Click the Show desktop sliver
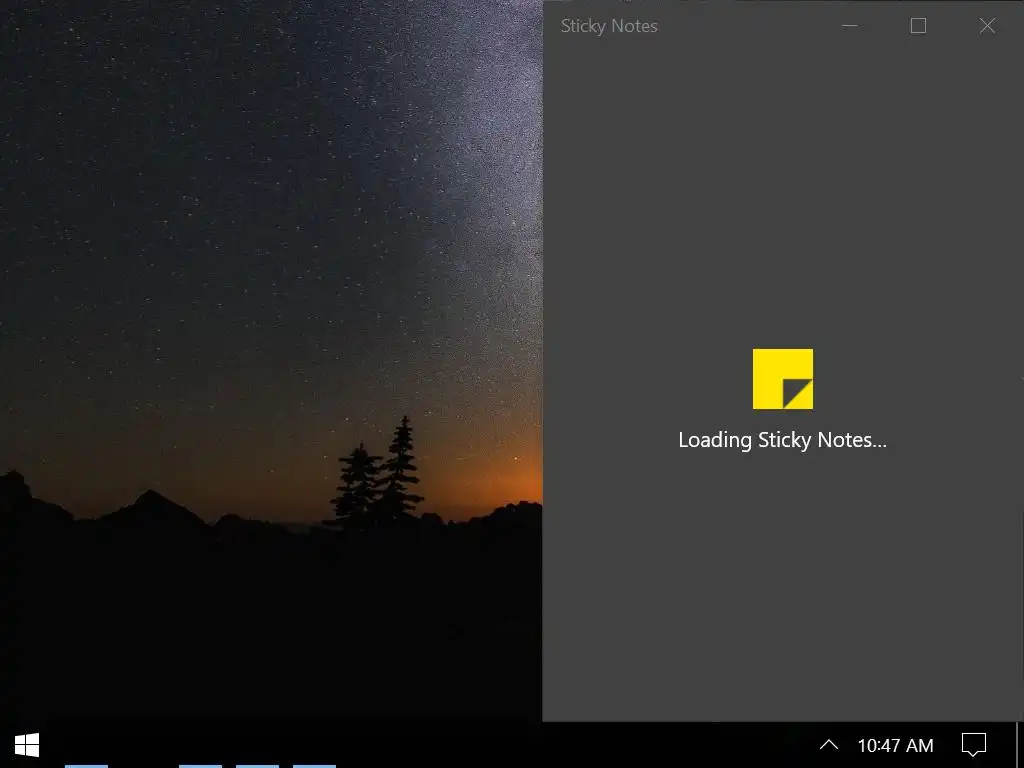1024x768 pixels. (x=1019, y=744)
